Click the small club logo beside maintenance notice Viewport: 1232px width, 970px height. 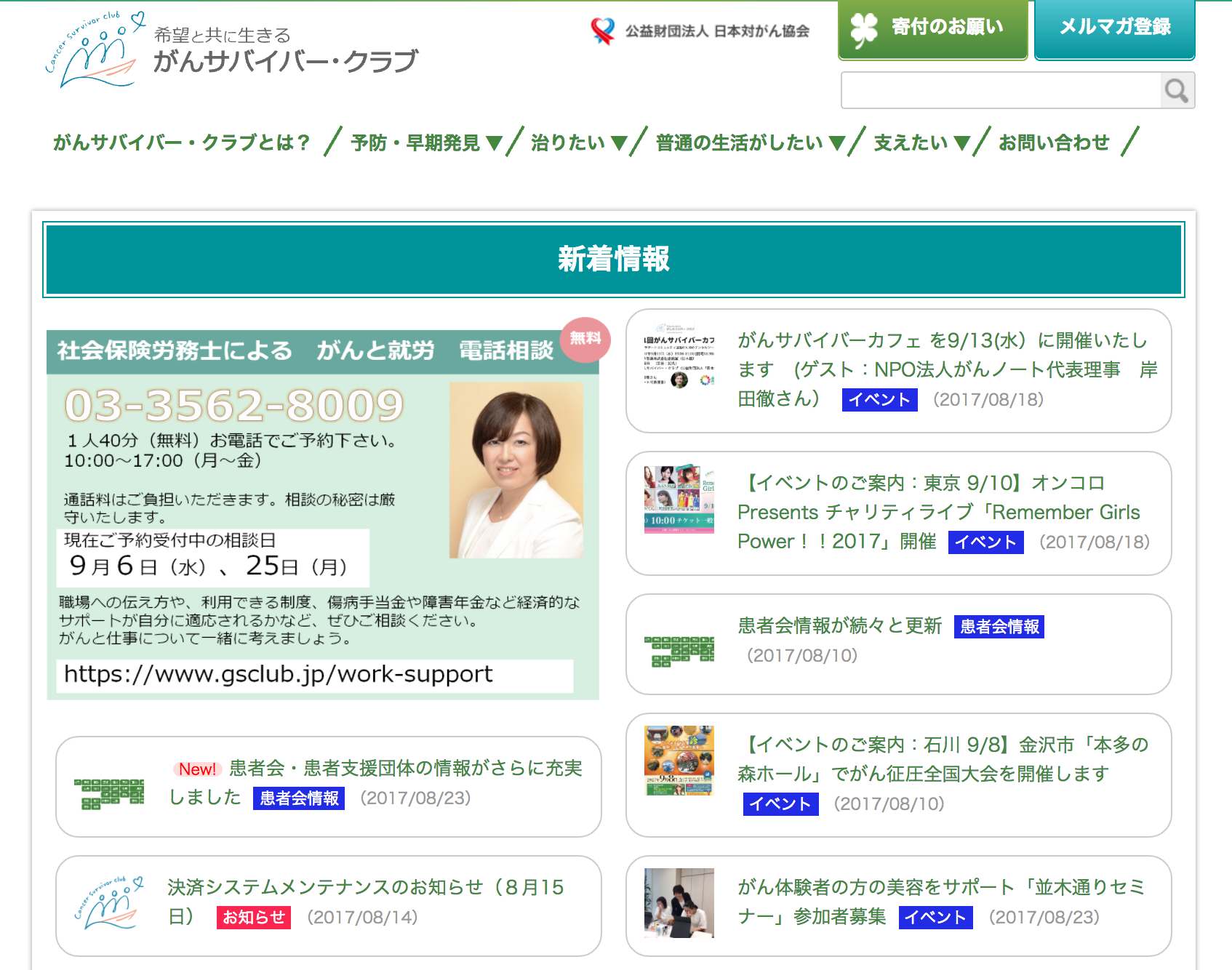(x=109, y=903)
